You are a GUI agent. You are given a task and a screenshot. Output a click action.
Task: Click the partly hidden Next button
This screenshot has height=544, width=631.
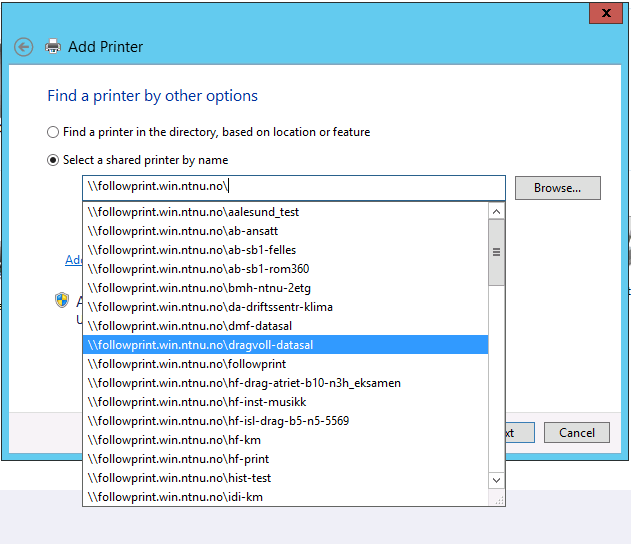[x=520, y=433]
